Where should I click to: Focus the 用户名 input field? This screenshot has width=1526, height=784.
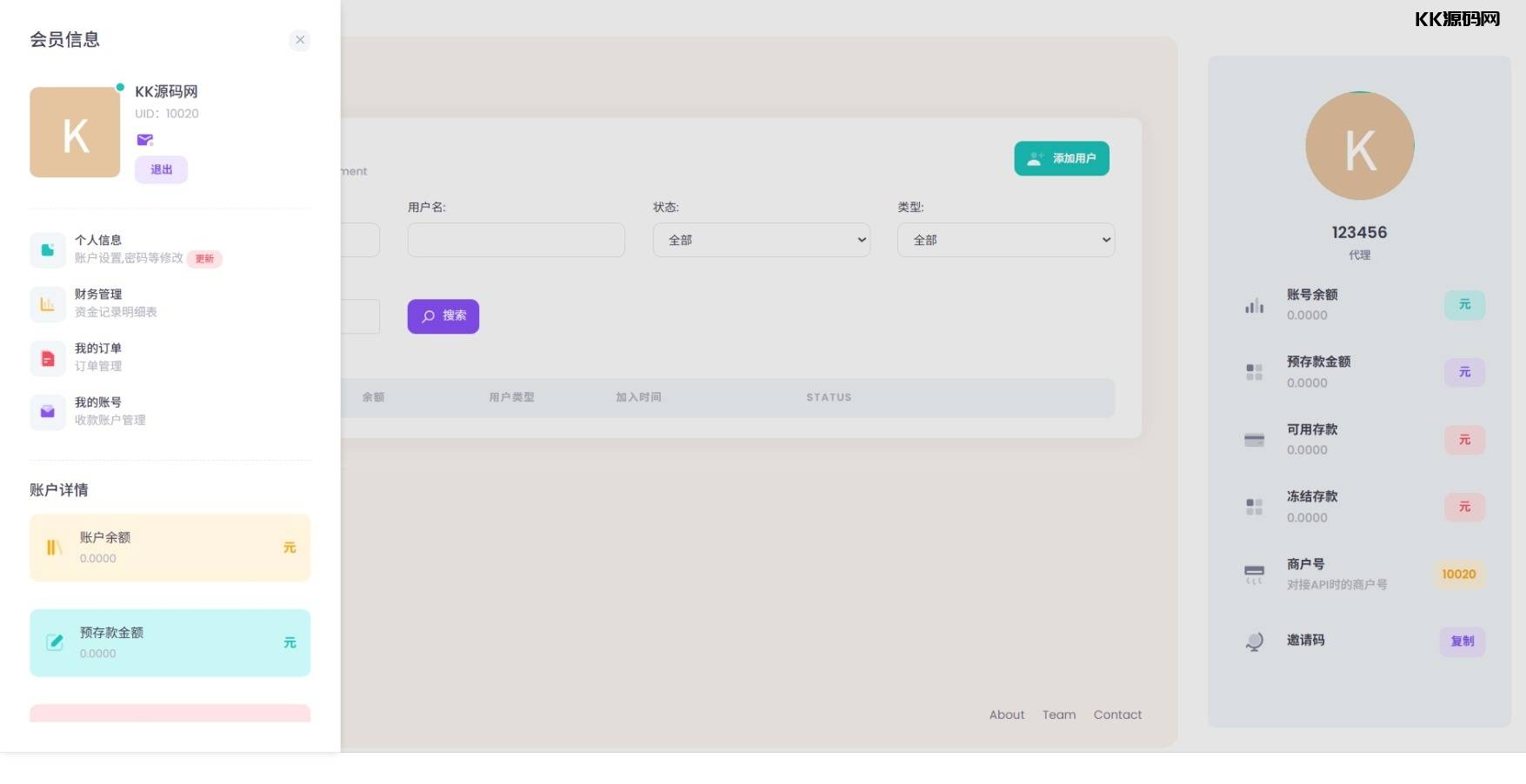point(516,240)
